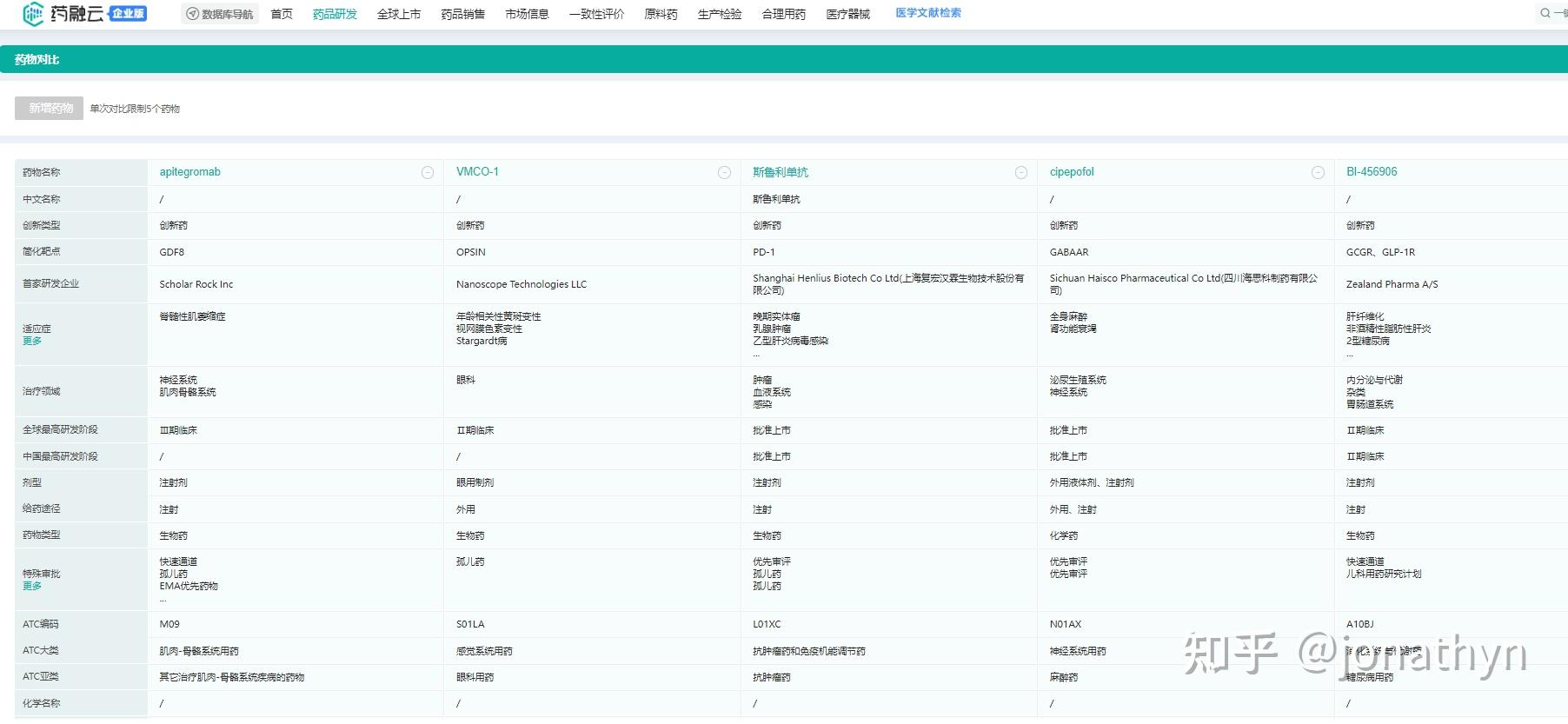Open the 市场信息 menu
The height and width of the screenshot is (724, 1568).
tap(527, 14)
